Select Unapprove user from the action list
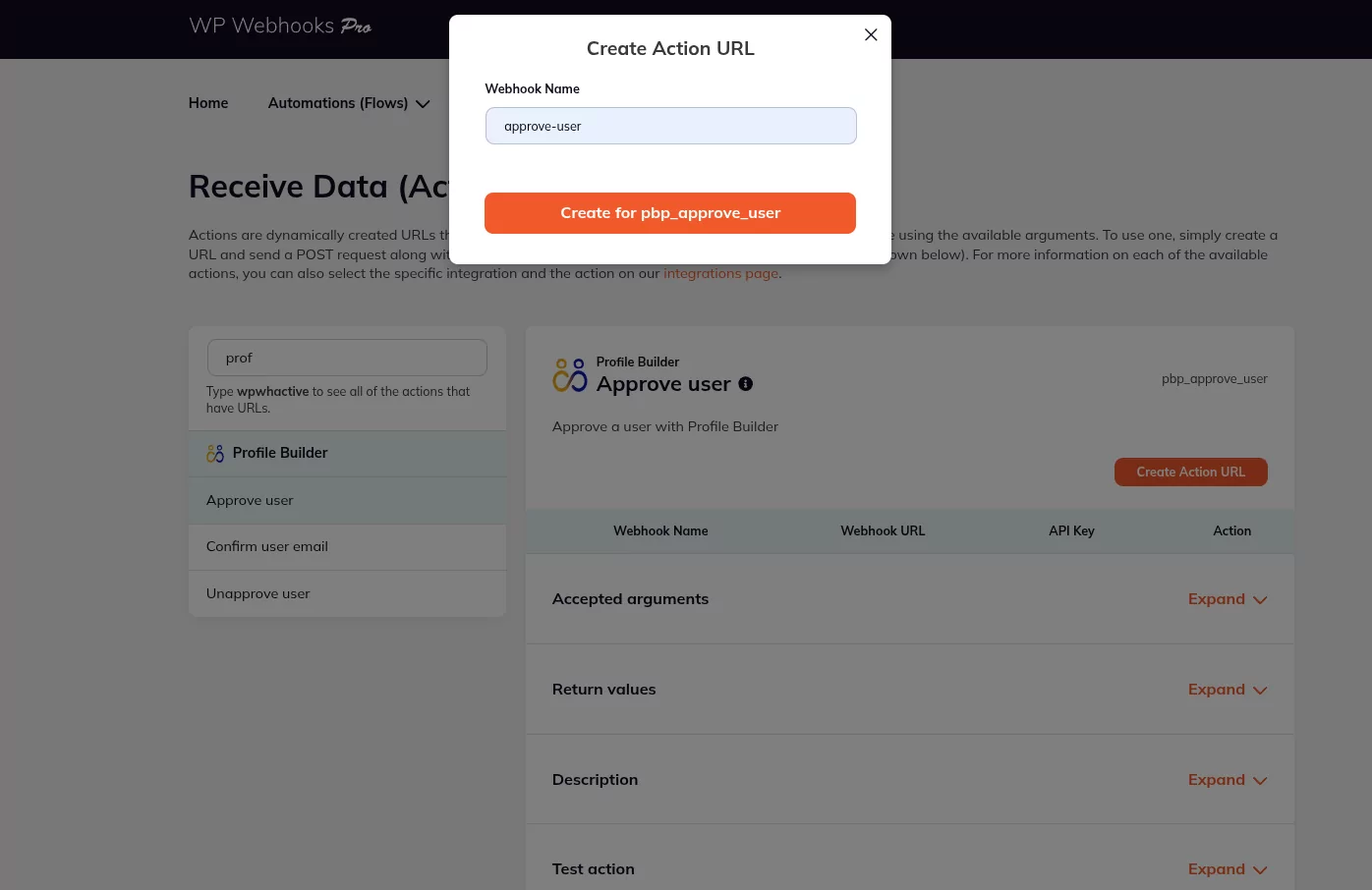1372x890 pixels. [257, 593]
